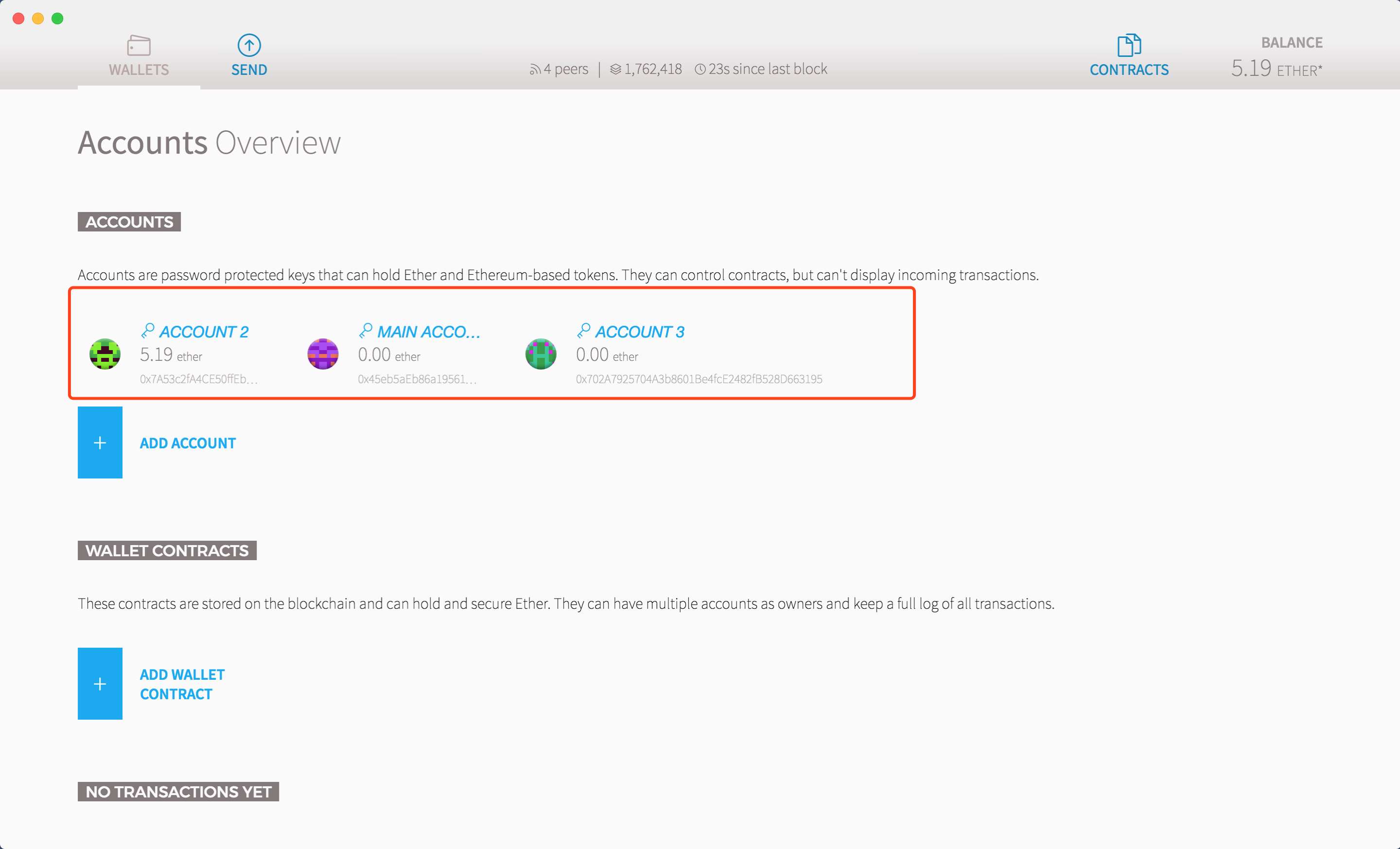1400x849 pixels.
Task: Click the 23s since last block text
Action: tap(768, 70)
